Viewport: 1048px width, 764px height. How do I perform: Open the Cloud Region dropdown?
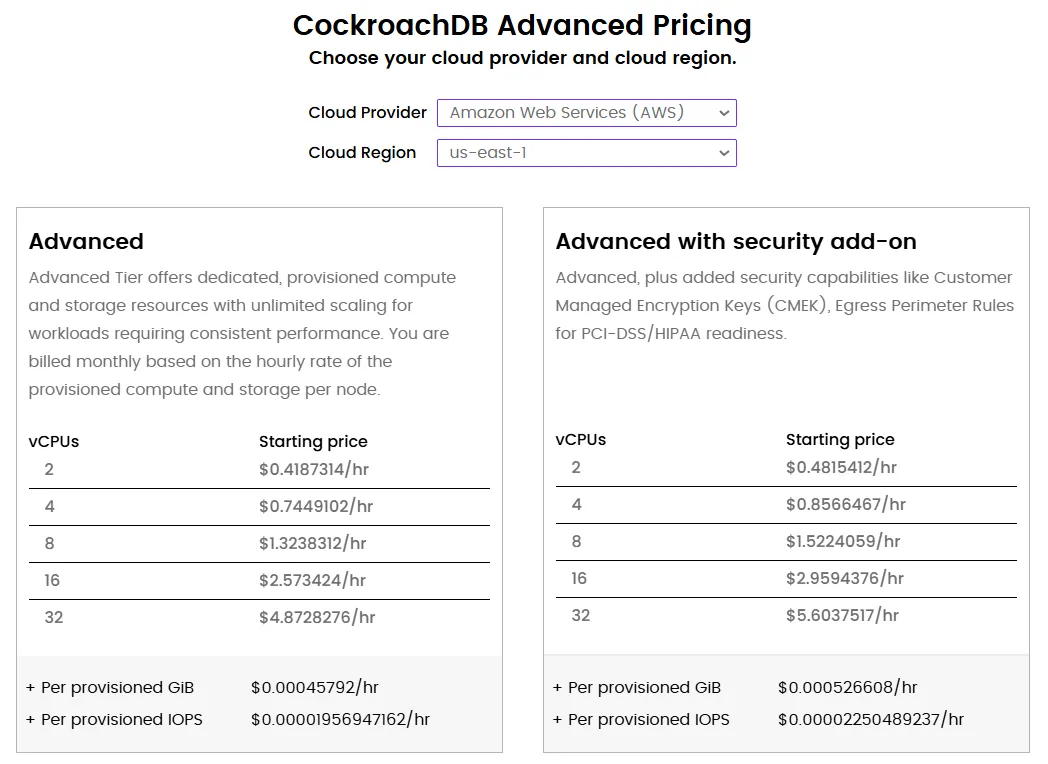click(587, 153)
